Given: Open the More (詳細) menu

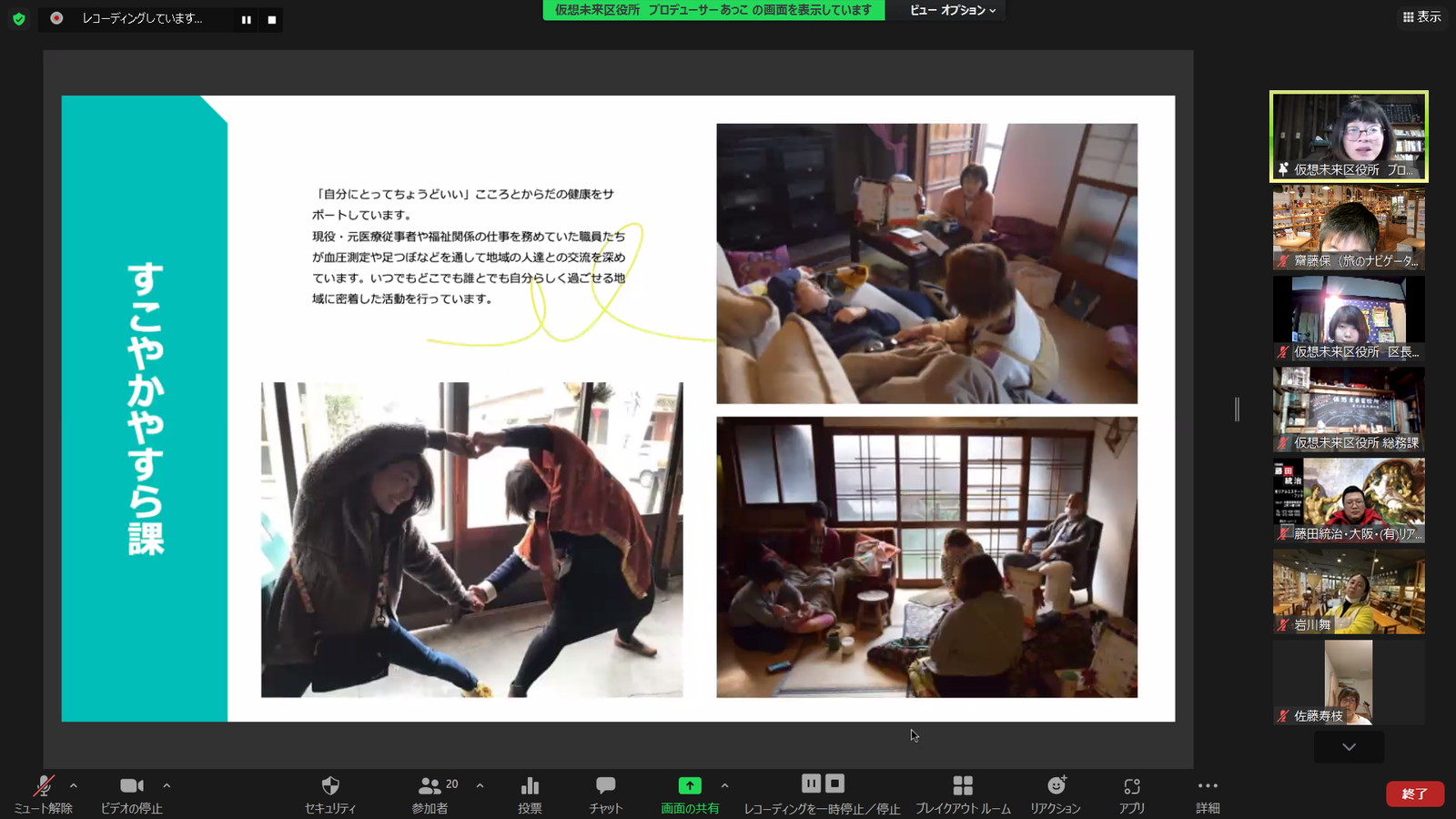Looking at the screenshot, I should coord(1208,786).
